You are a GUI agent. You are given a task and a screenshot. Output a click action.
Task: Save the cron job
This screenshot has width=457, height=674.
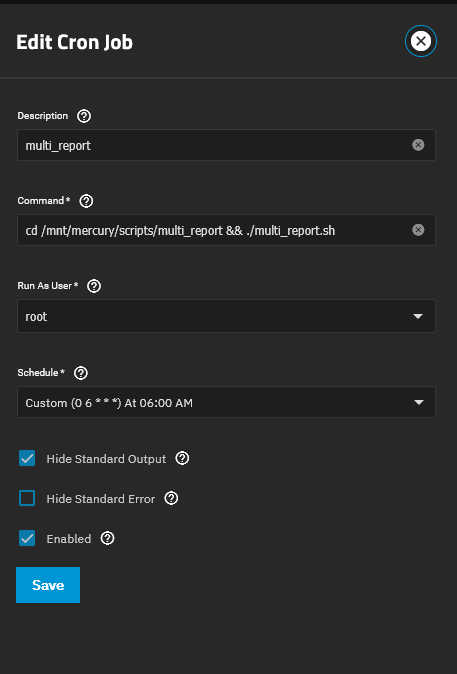point(48,585)
